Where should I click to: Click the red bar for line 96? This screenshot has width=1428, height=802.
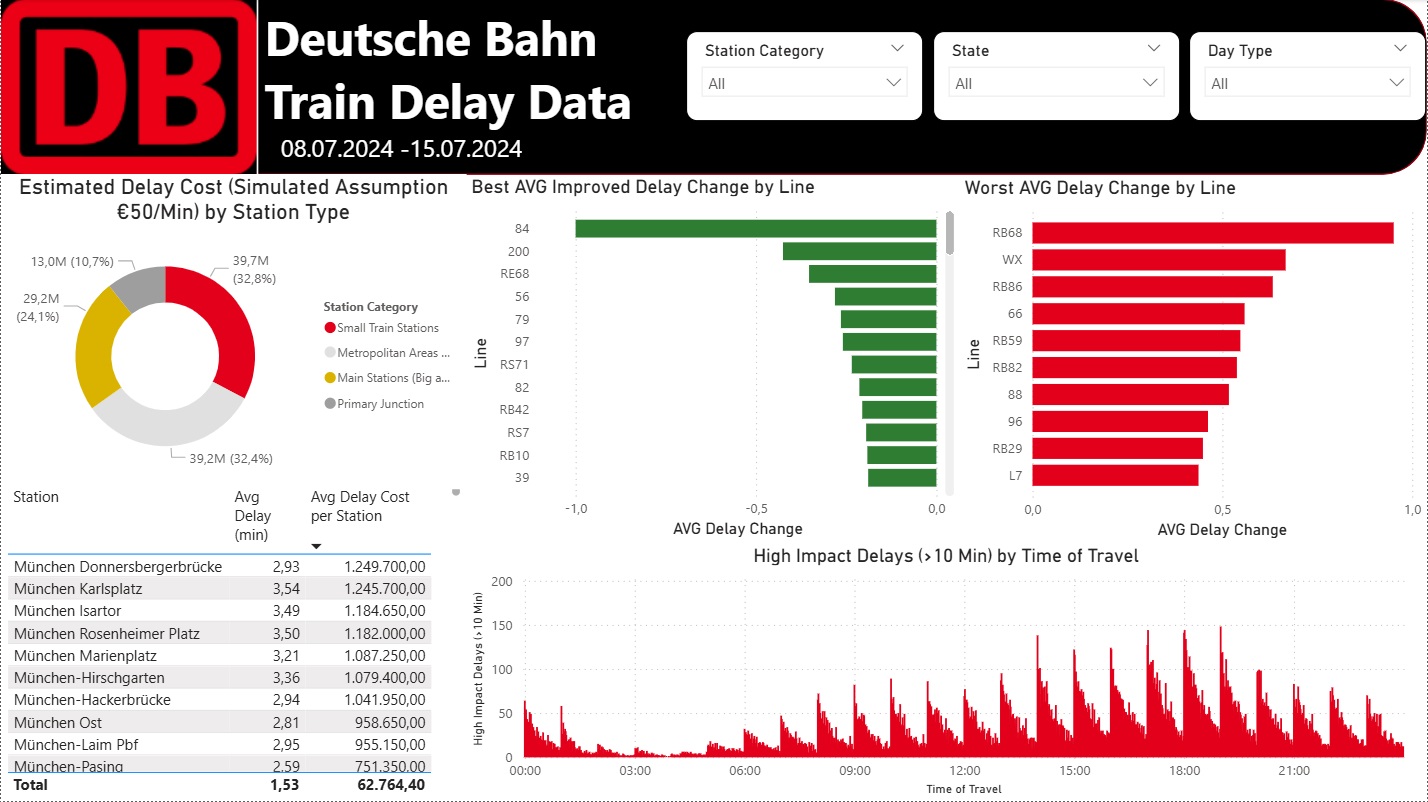1120,421
